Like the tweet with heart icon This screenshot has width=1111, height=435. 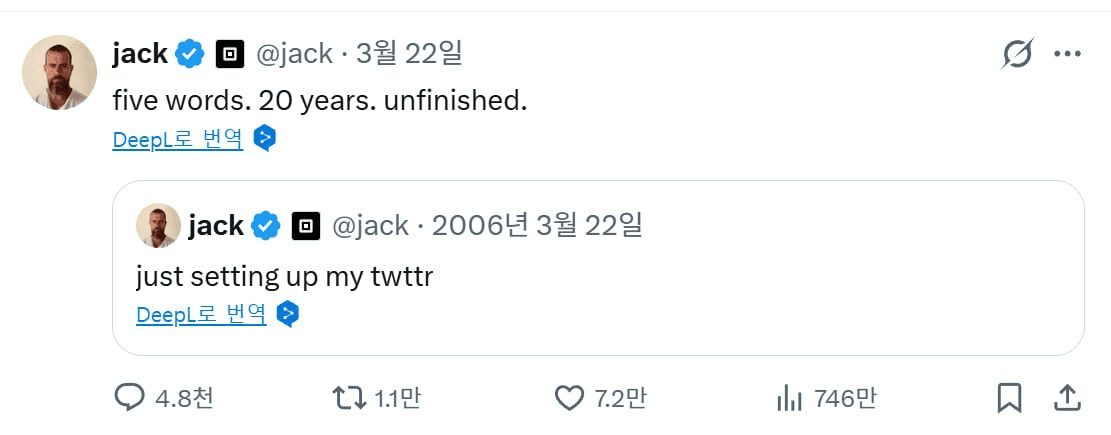pyautogui.click(x=569, y=398)
